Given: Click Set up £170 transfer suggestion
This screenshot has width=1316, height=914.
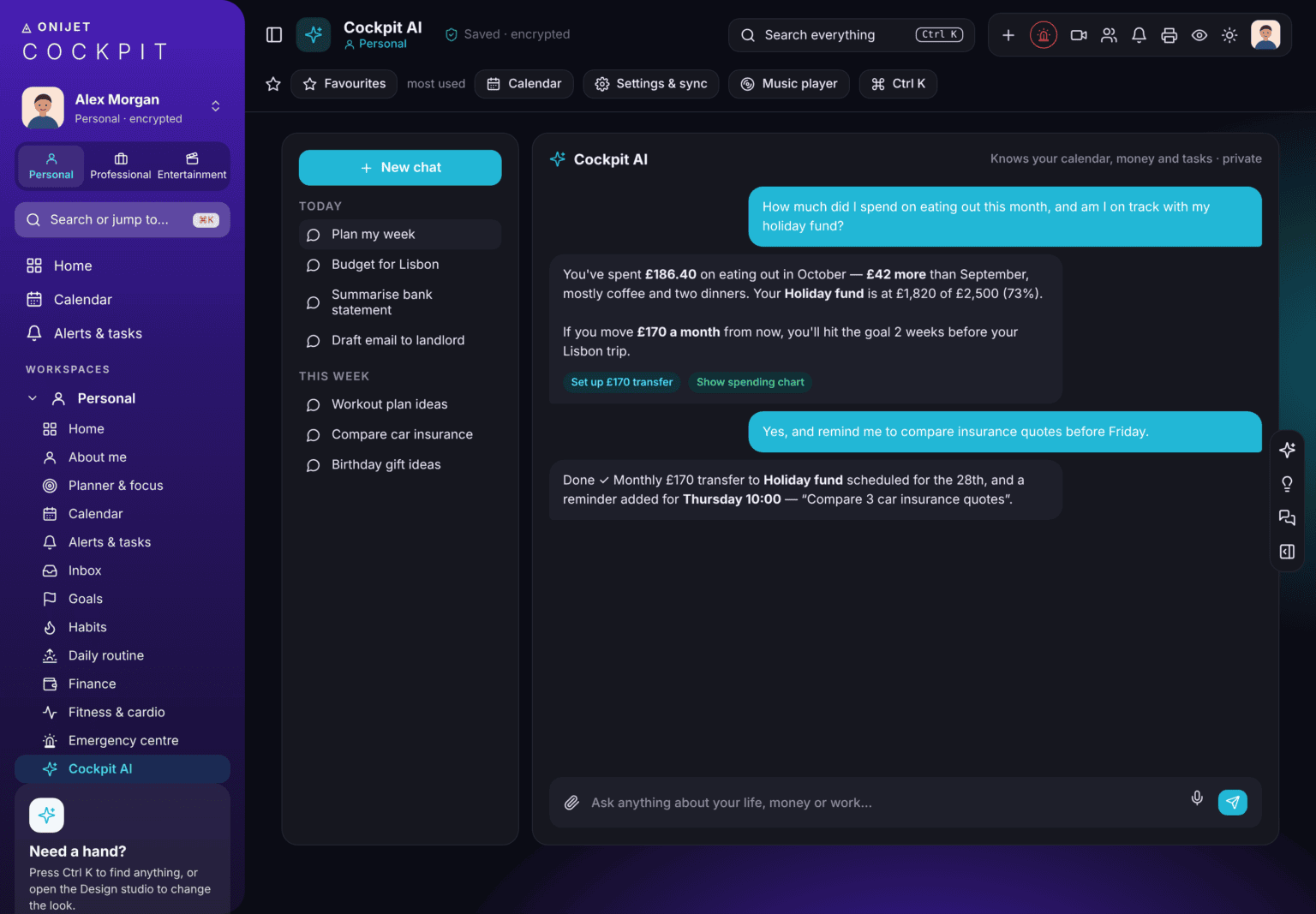Looking at the screenshot, I should tap(621, 382).
